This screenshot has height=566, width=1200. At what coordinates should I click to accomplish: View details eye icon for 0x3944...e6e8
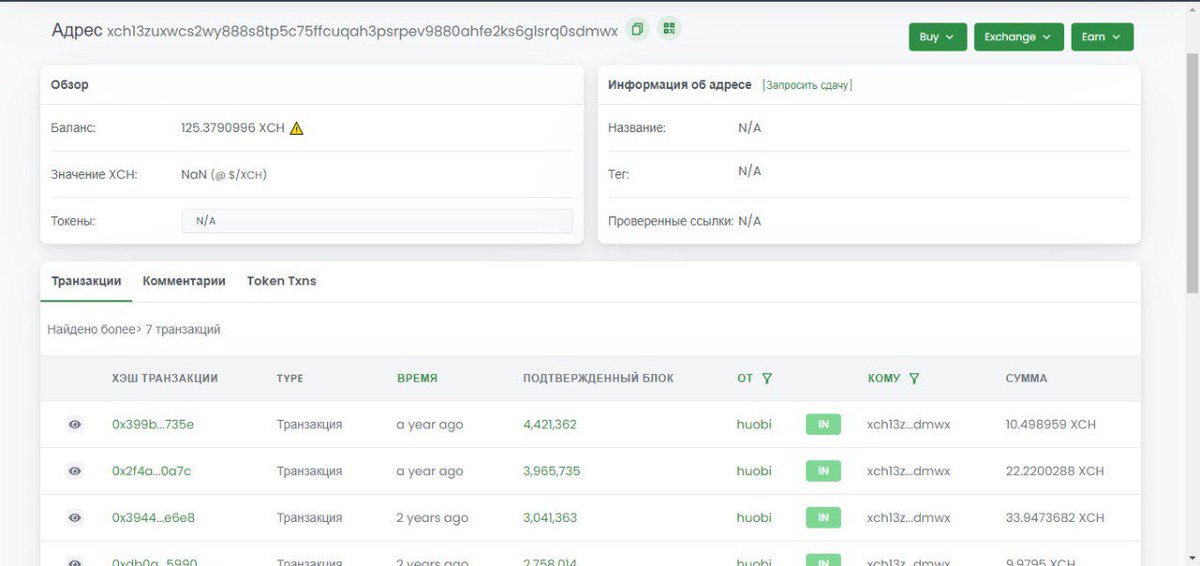[74, 518]
